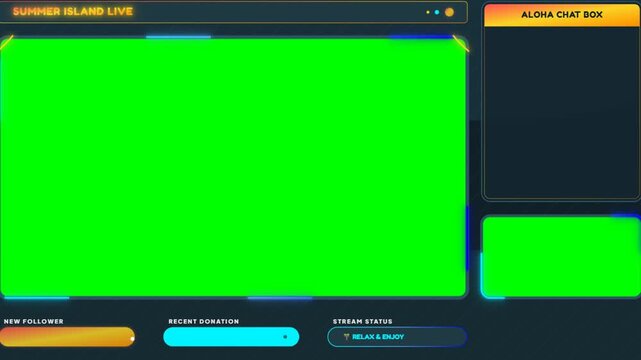Click the palm tree icon in stream status
641x360 pixels.
coord(346,337)
